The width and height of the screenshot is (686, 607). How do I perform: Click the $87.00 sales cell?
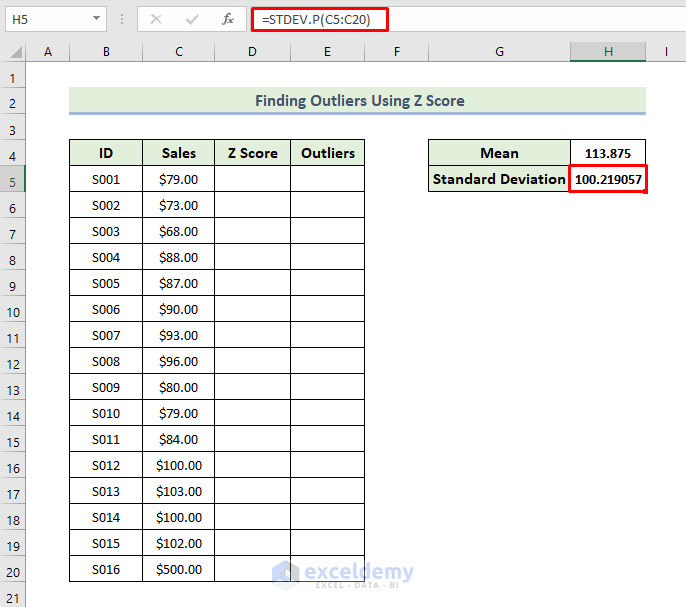pyautogui.click(x=178, y=283)
